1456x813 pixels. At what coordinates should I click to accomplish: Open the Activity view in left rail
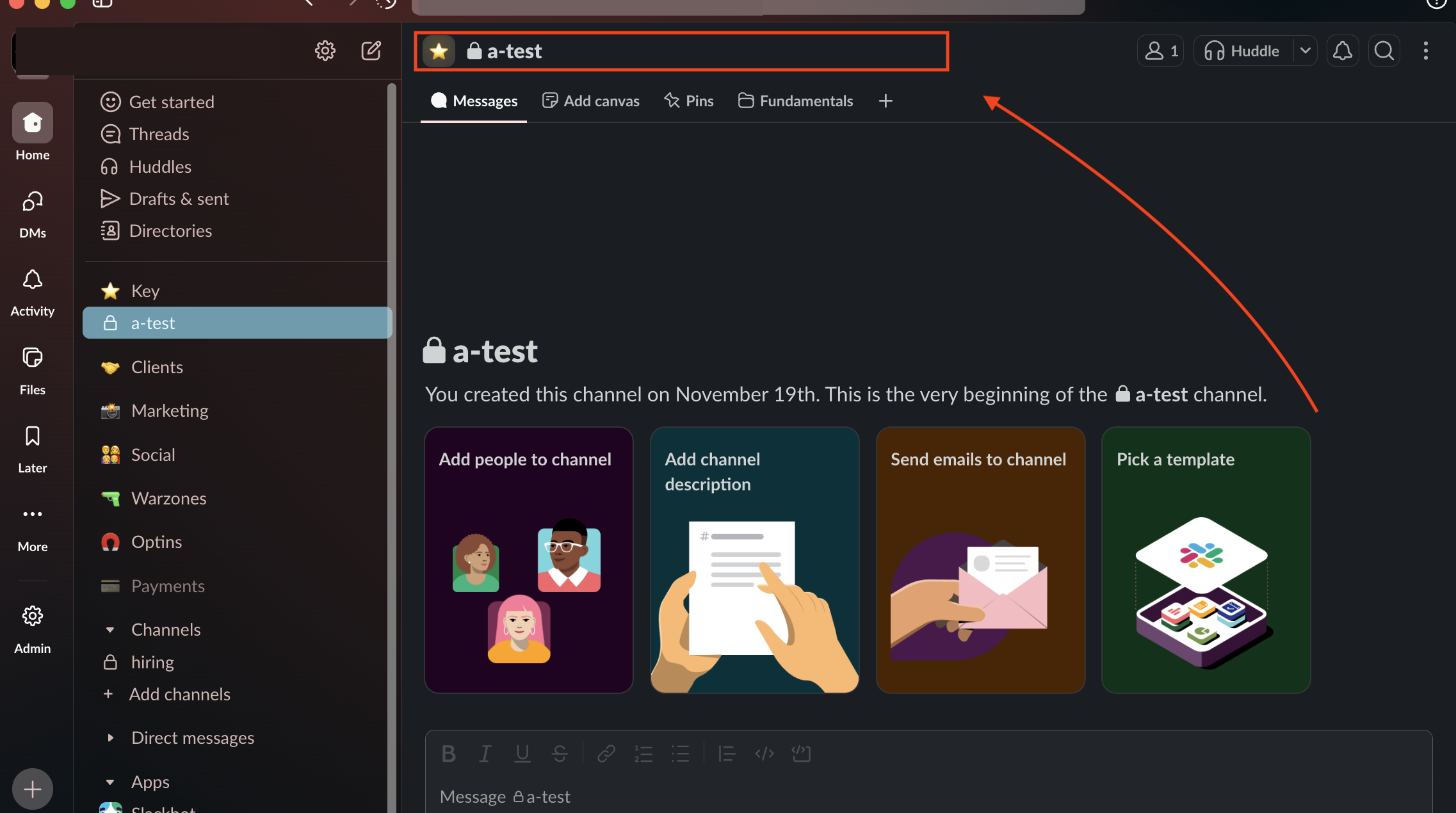coord(32,293)
